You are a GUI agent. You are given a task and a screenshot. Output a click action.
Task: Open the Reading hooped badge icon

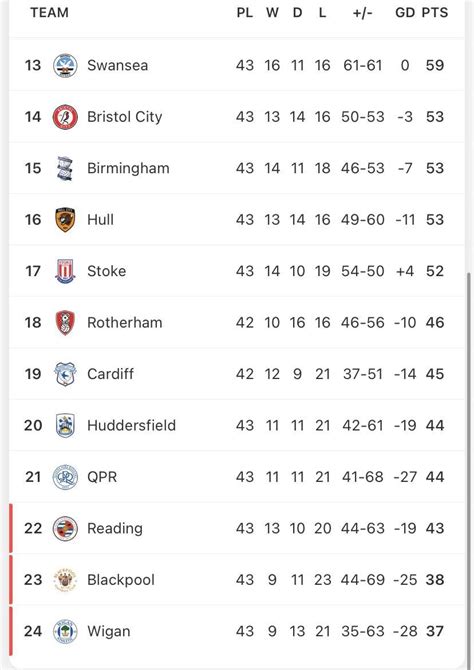(x=65, y=529)
